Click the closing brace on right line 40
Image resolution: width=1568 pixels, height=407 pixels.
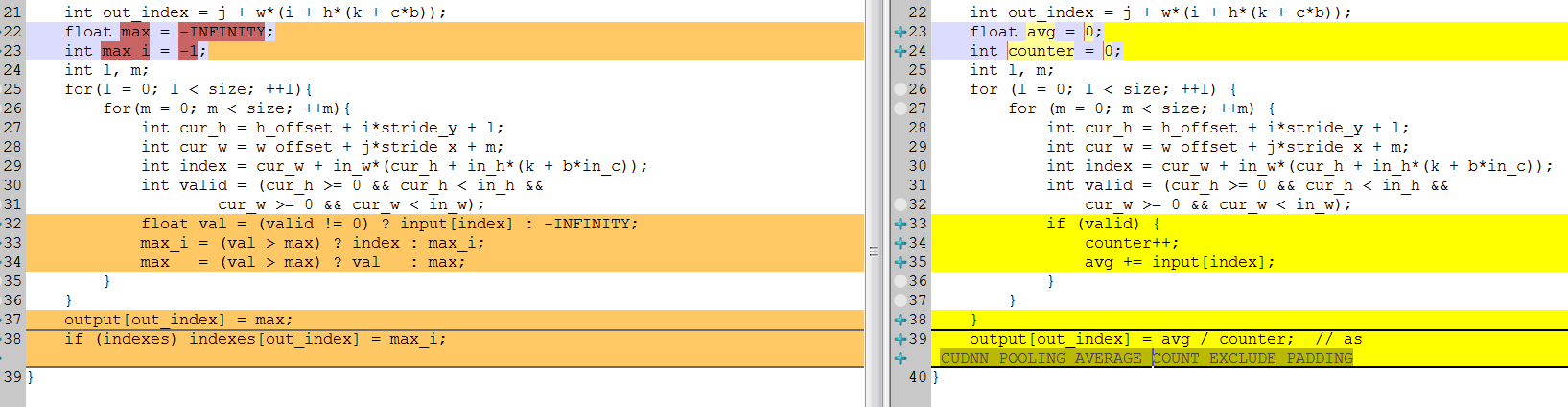pyautogui.click(x=936, y=377)
